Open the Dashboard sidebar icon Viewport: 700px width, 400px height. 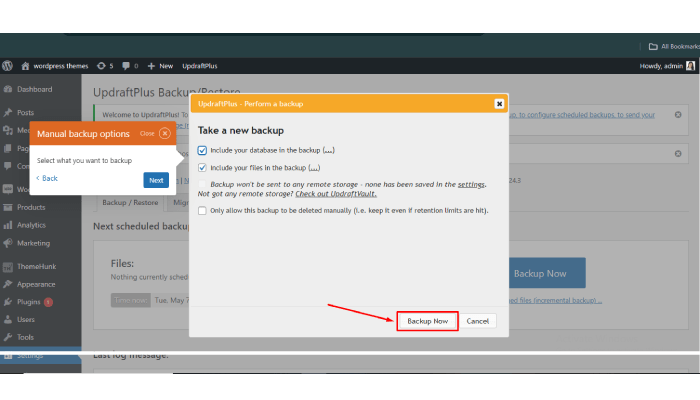click(8, 89)
